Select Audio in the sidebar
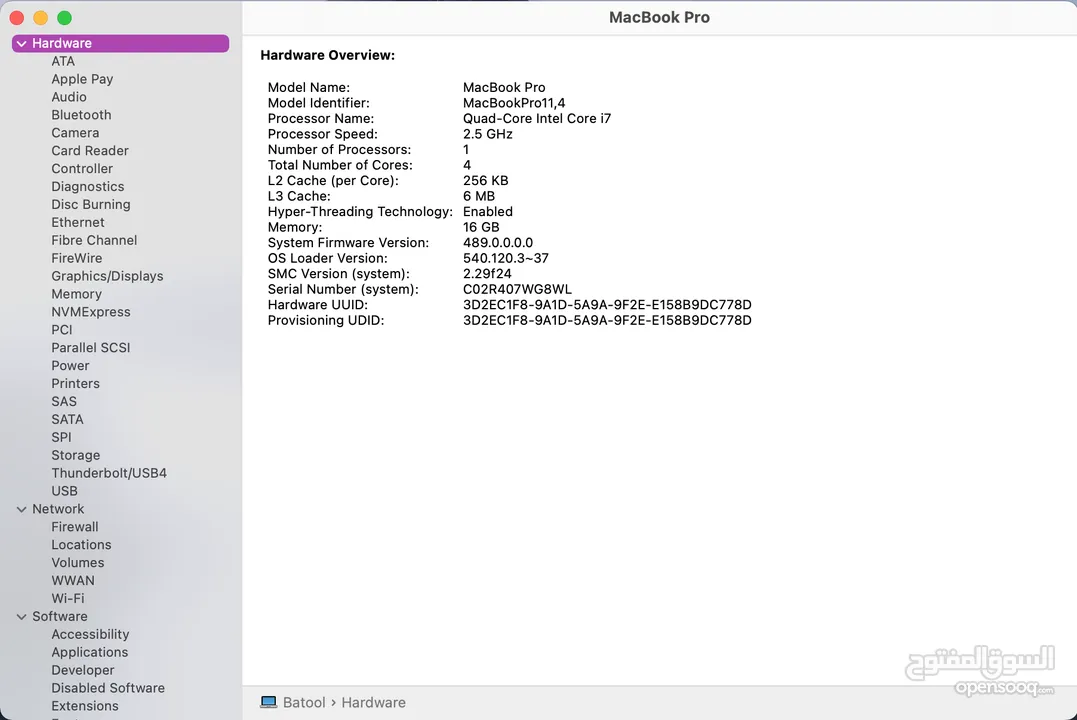Screen dimensions: 1077x720 tap(69, 97)
